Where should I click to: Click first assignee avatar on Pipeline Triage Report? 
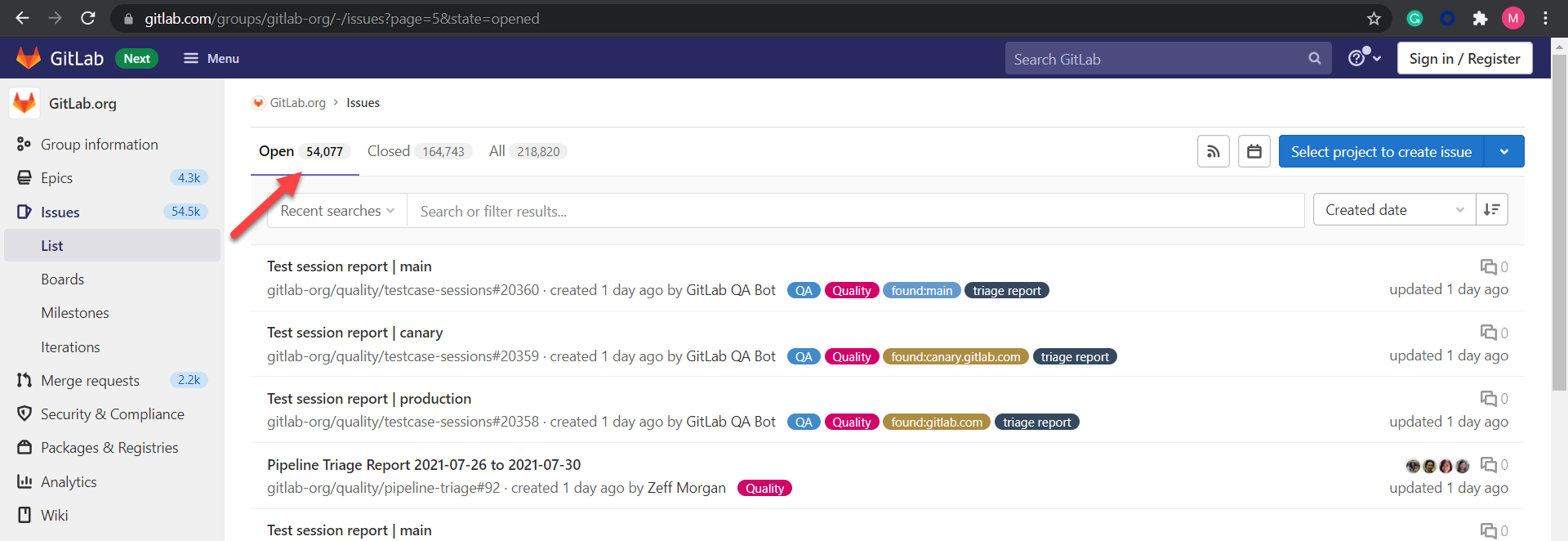click(x=1413, y=466)
